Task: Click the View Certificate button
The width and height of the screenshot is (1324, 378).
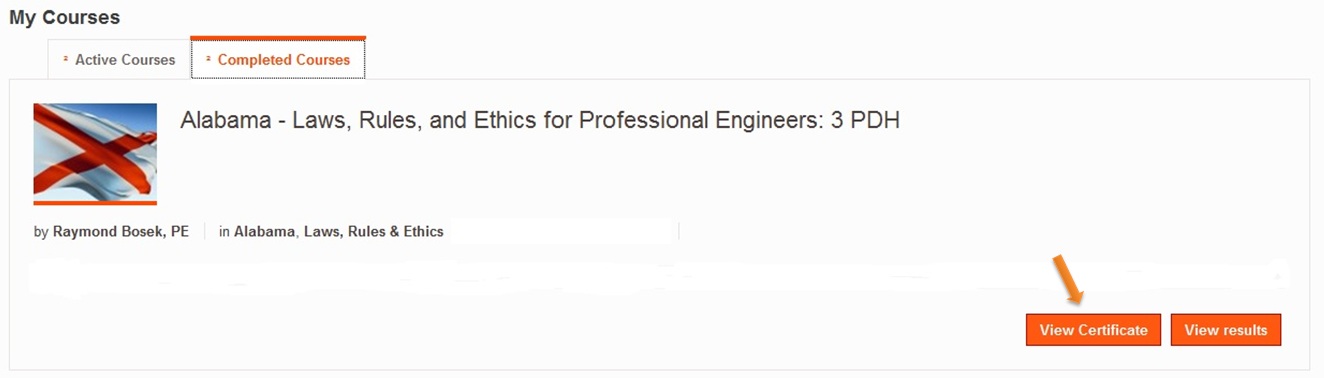Action: coord(1093,330)
